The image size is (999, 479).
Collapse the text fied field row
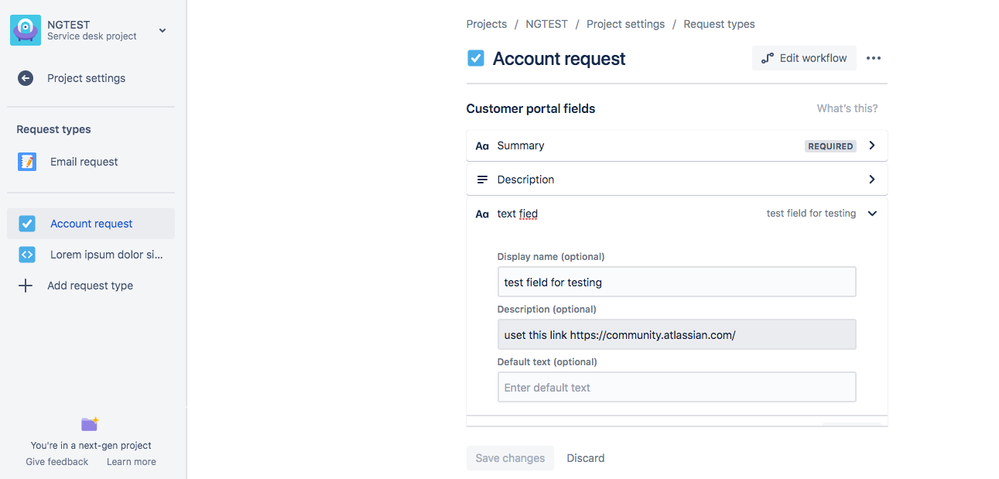click(872, 213)
